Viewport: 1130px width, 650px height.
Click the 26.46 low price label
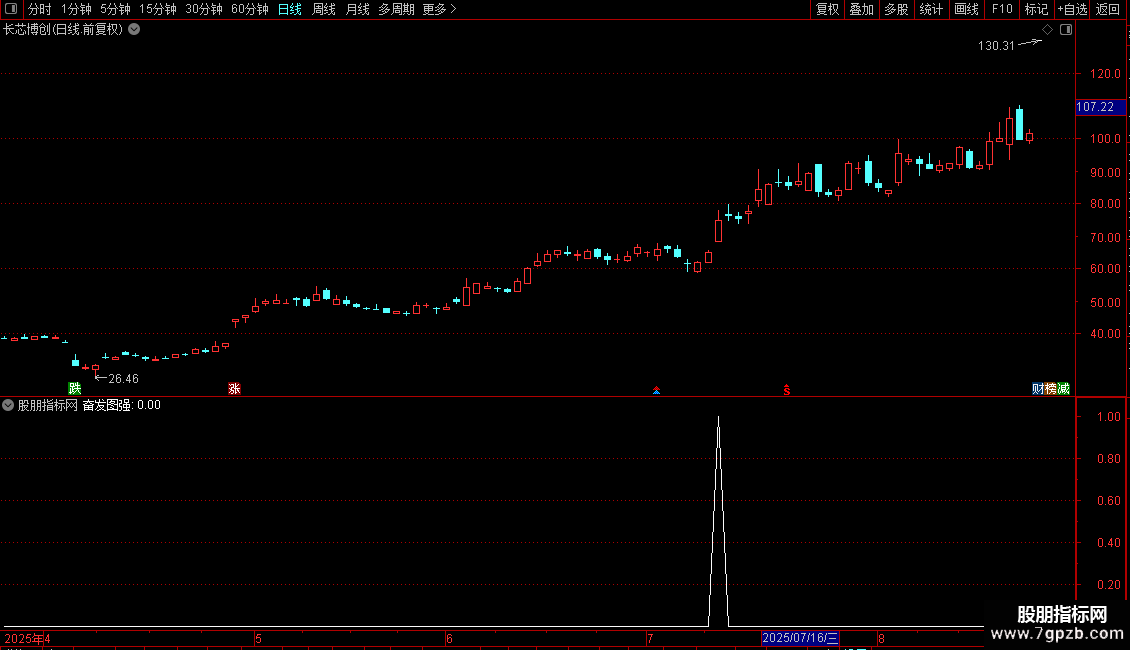click(x=123, y=378)
